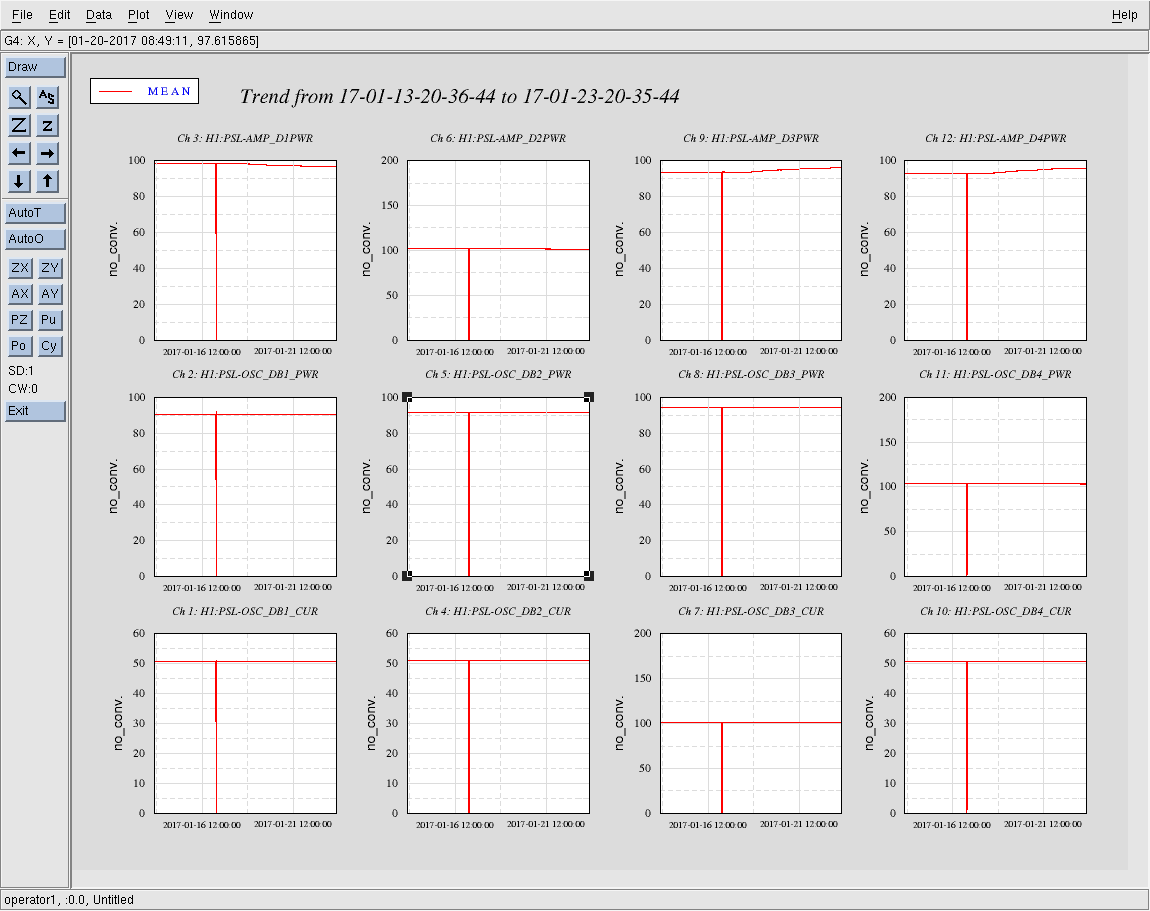1150x911 pixels.
Task: Click the Ch 11: H1:PSL-OSC_DB4_PWR title
Action: coord(995,375)
